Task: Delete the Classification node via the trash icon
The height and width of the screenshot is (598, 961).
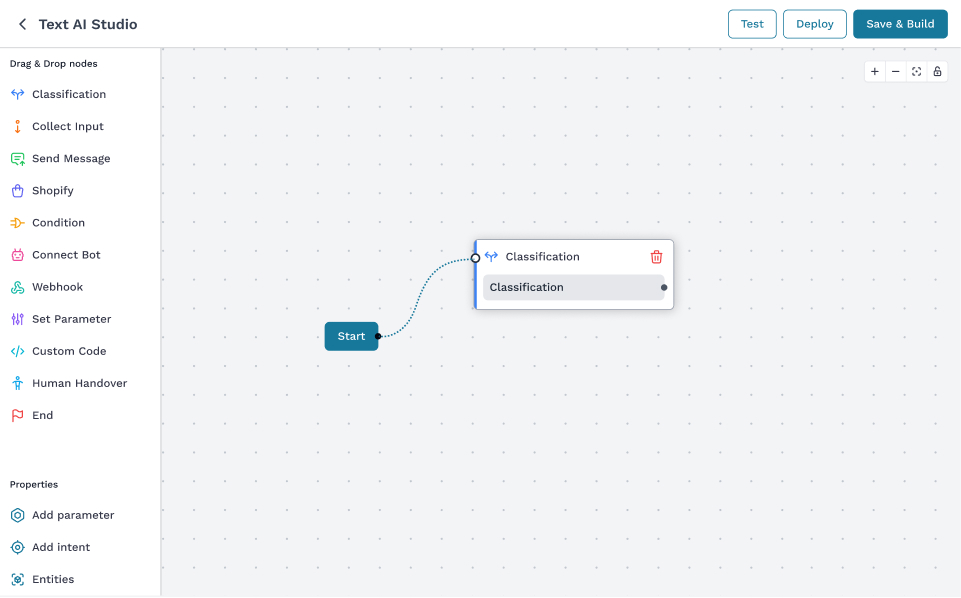Action: [657, 257]
